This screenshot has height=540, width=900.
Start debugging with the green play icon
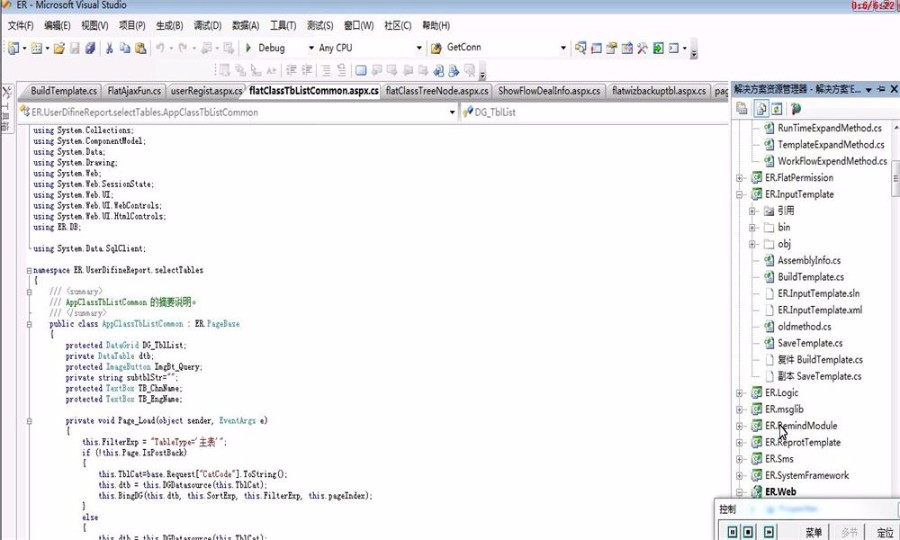[249, 48]
